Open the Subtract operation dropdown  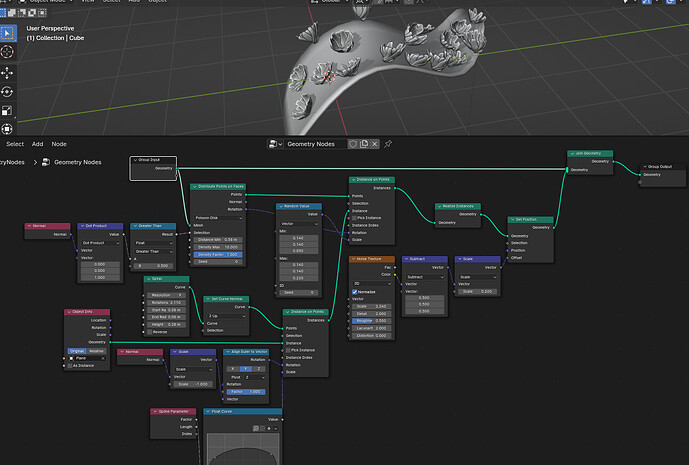click(x=424, y=277)
